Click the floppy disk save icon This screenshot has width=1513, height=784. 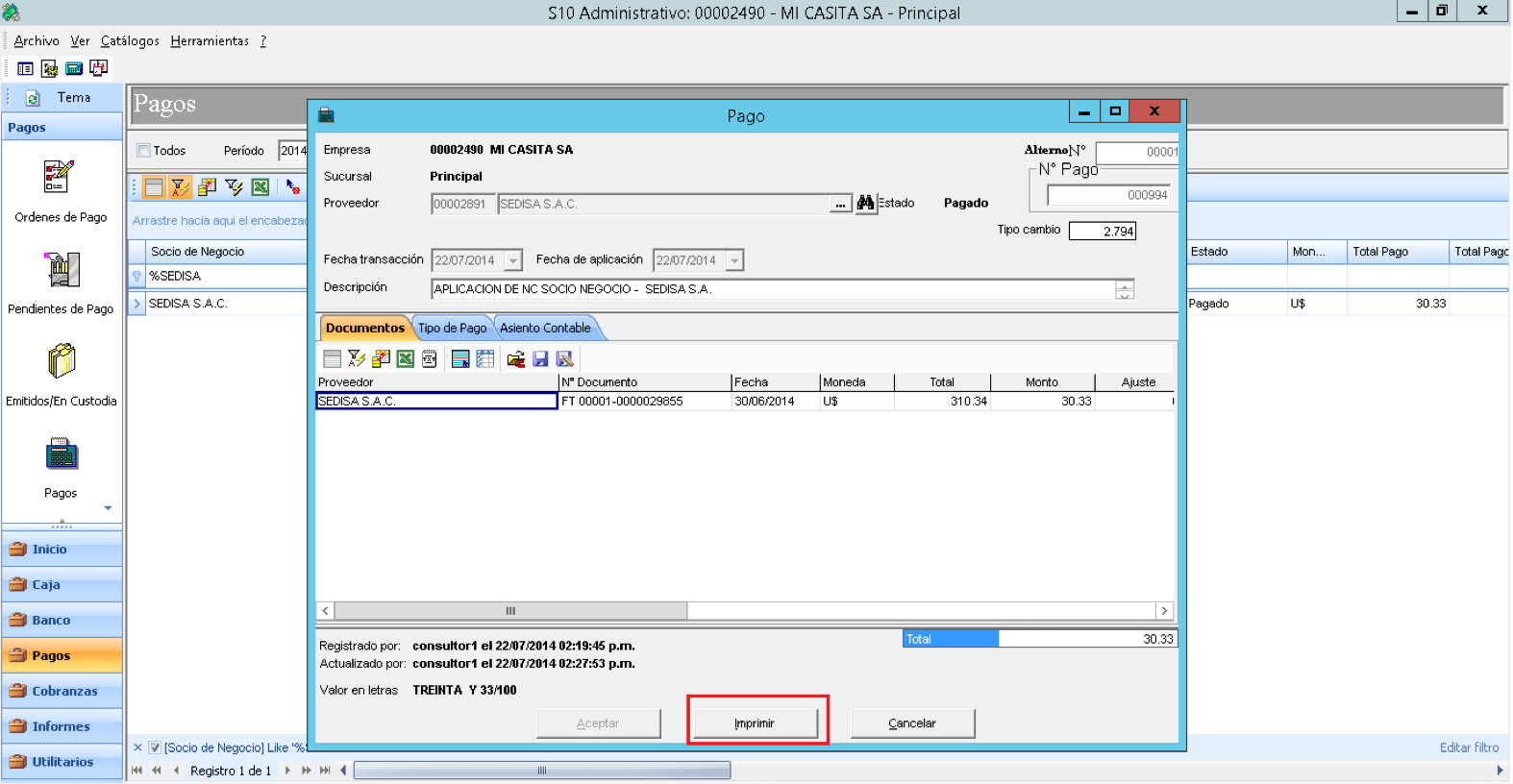coord(540,358)
